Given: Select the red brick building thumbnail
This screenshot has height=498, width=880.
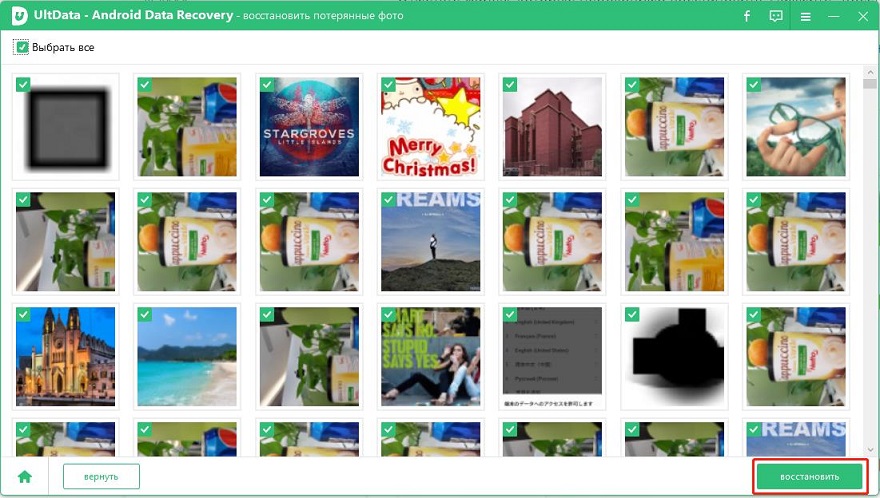Looking at the screenshot, I should click(552, 127).
